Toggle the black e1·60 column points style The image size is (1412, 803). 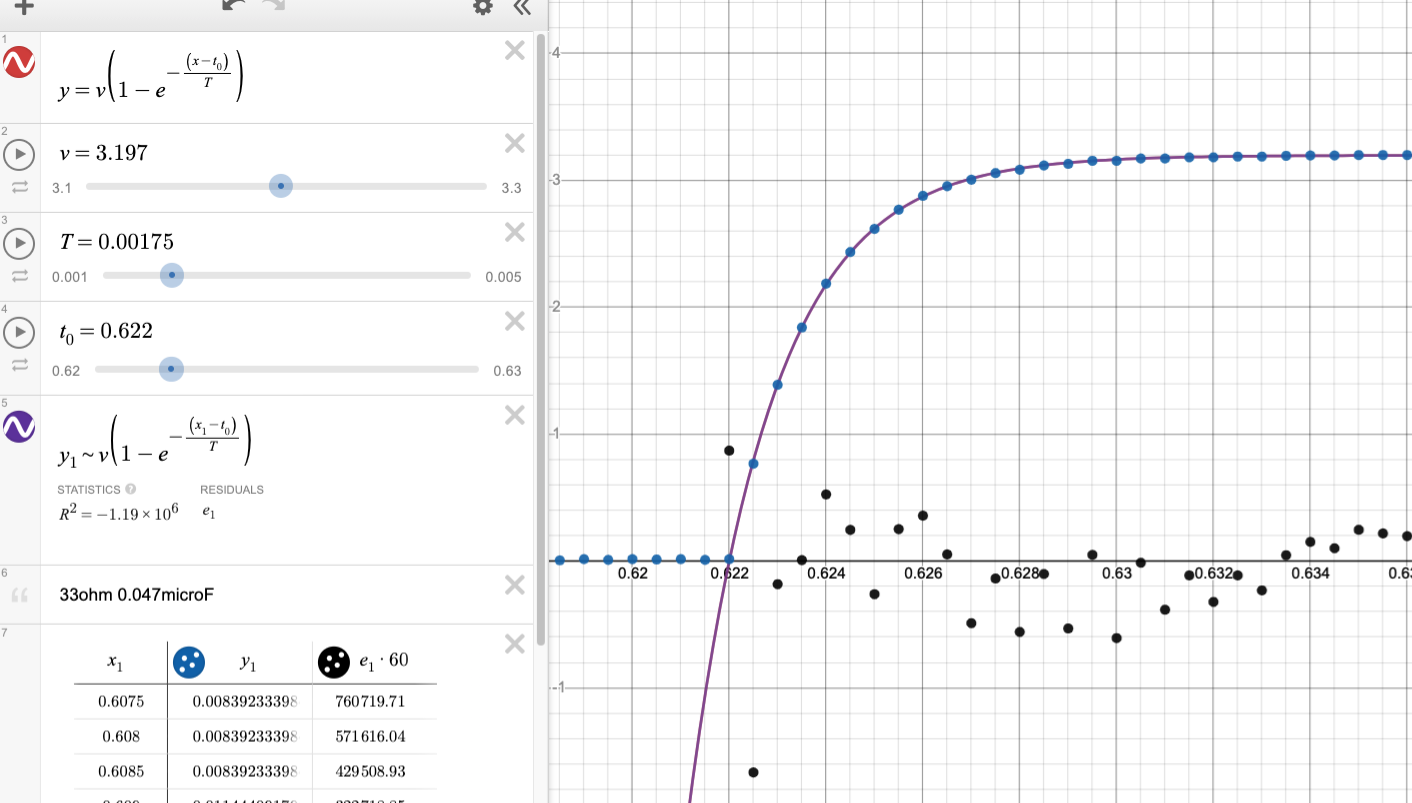tap(334, 661)
